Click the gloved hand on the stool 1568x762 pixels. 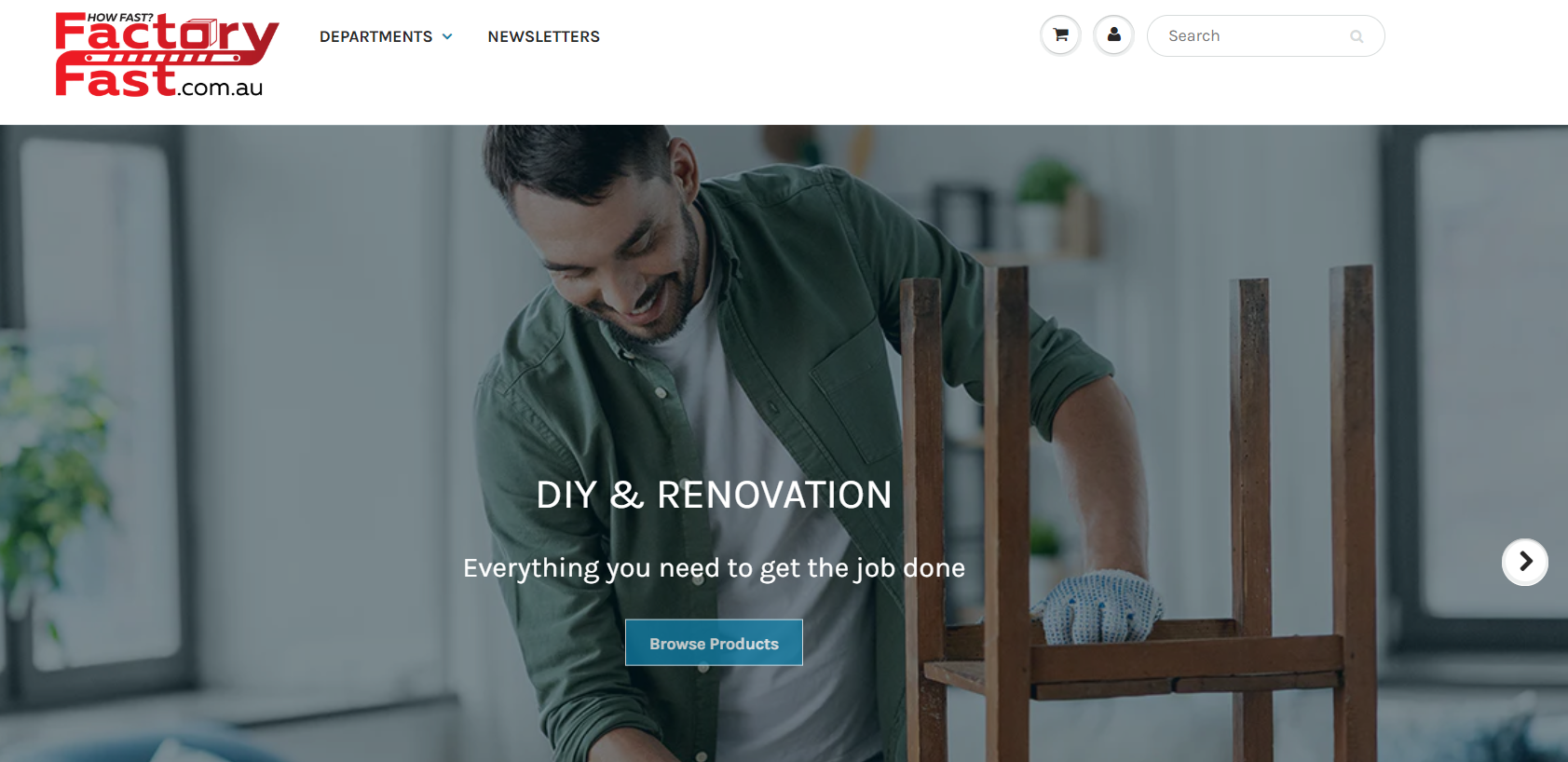1098,606
